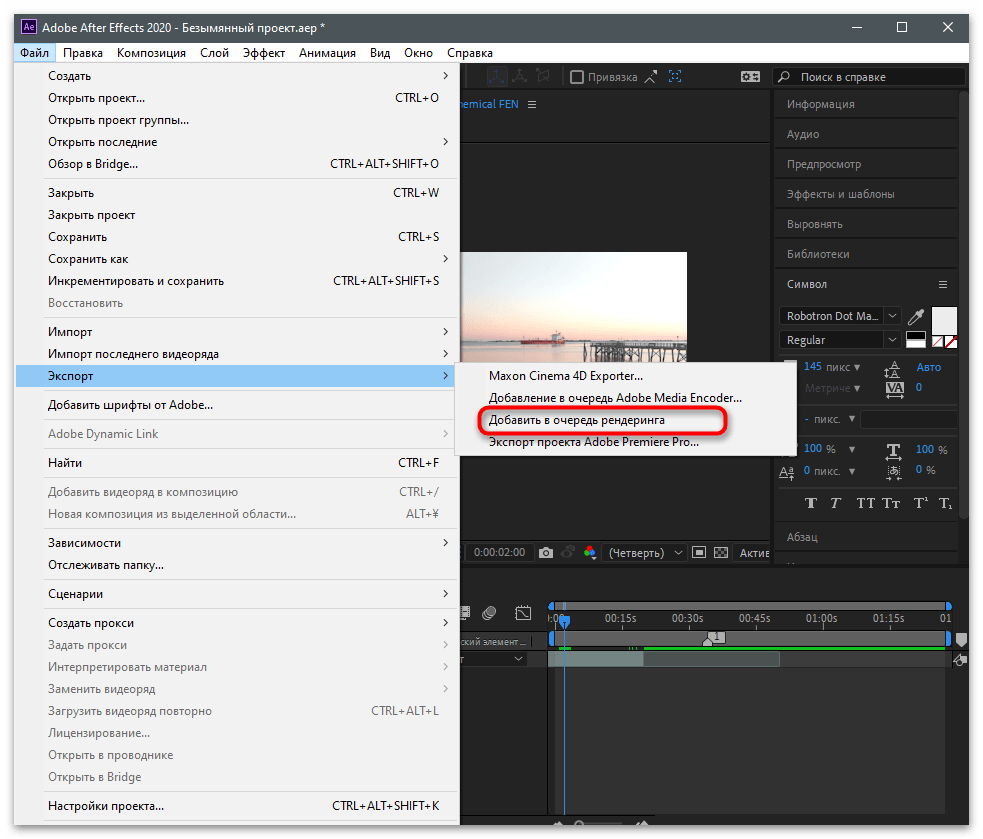Click the Поиск в справке search field
This screenshot has width=983, height=839.
pyautogui.click(x=870, y=77)
